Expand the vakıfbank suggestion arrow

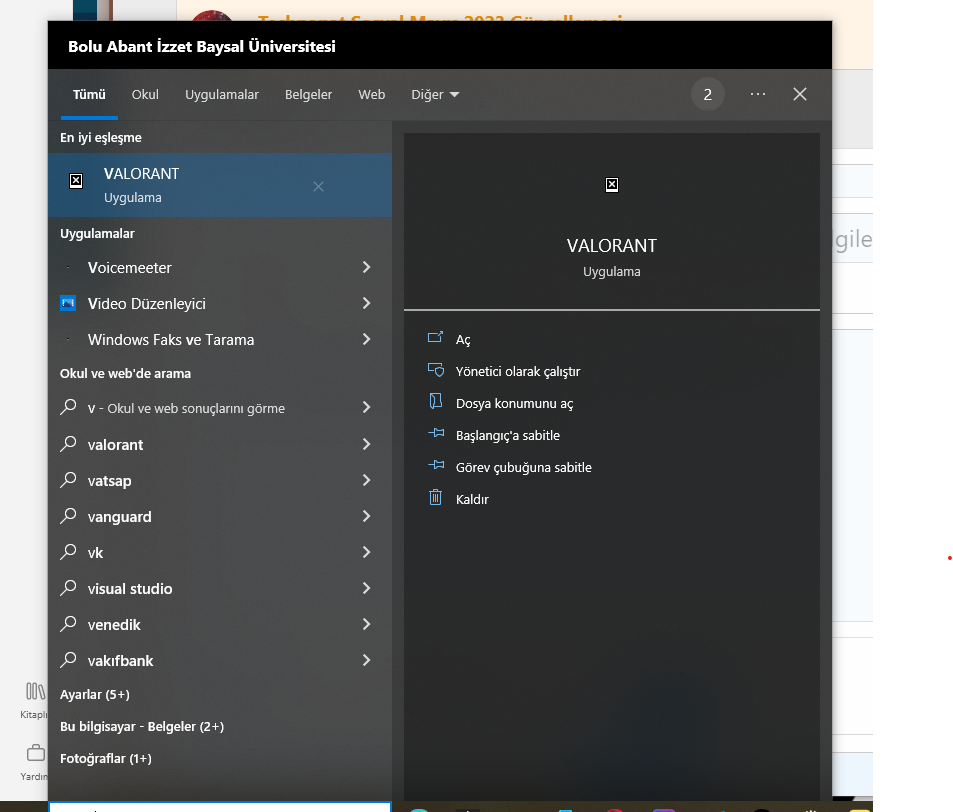pyautogui.click(x=366, y=660)
